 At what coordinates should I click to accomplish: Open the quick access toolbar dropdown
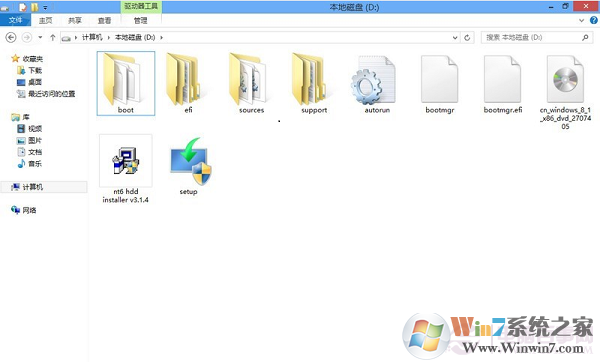point(46,7)
